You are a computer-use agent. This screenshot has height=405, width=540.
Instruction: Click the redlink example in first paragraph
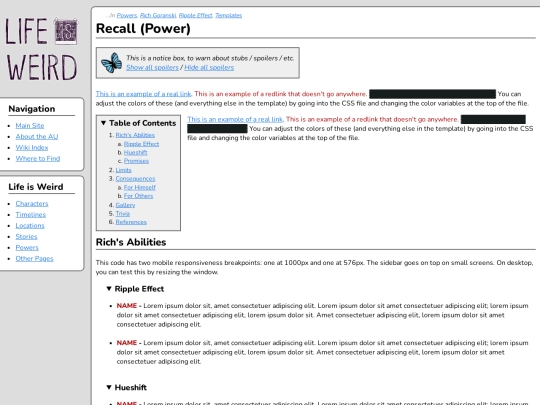[x=280, y=94]
